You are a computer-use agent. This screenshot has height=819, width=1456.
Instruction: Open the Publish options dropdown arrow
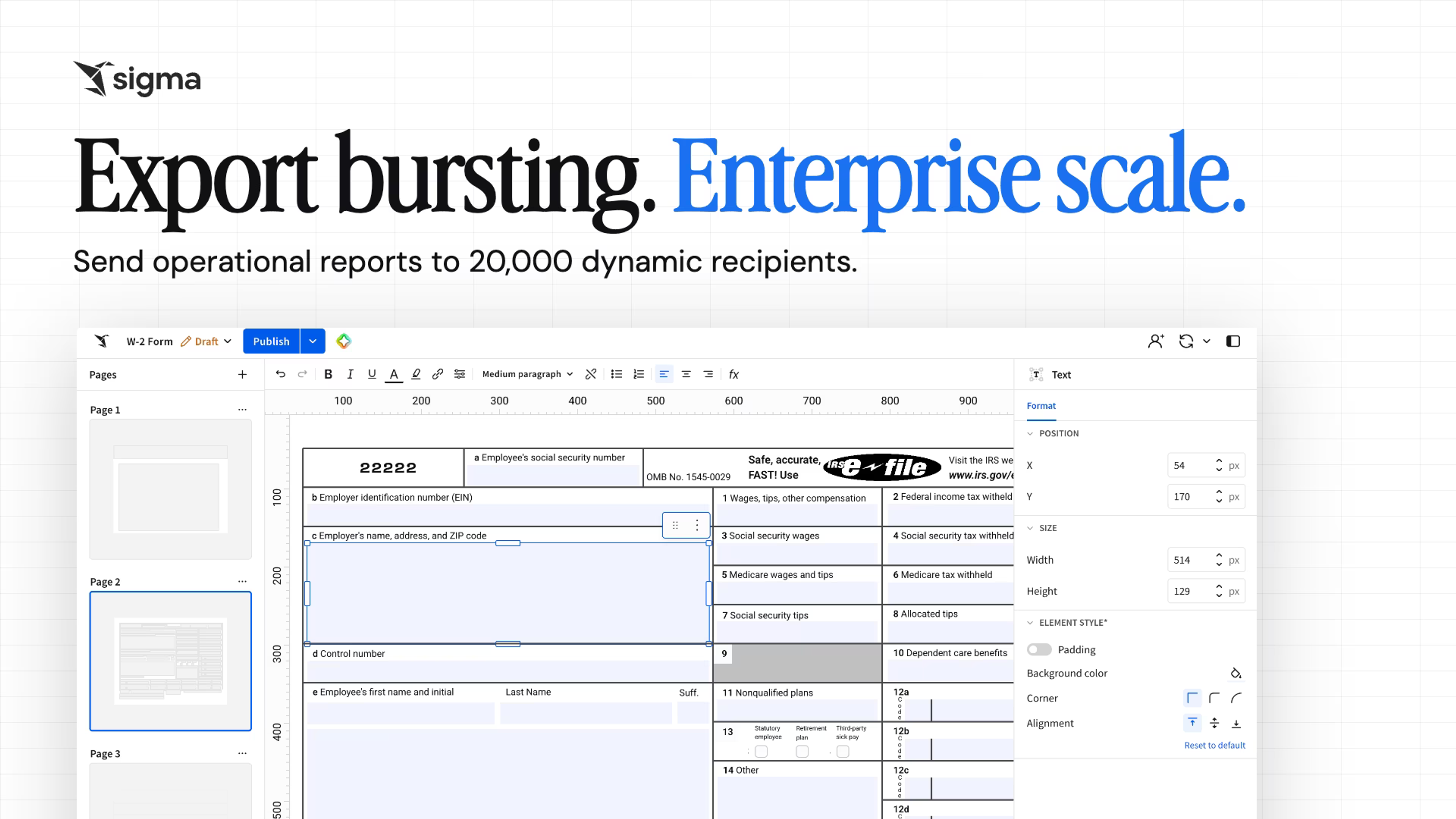click(x=312, y=341)
